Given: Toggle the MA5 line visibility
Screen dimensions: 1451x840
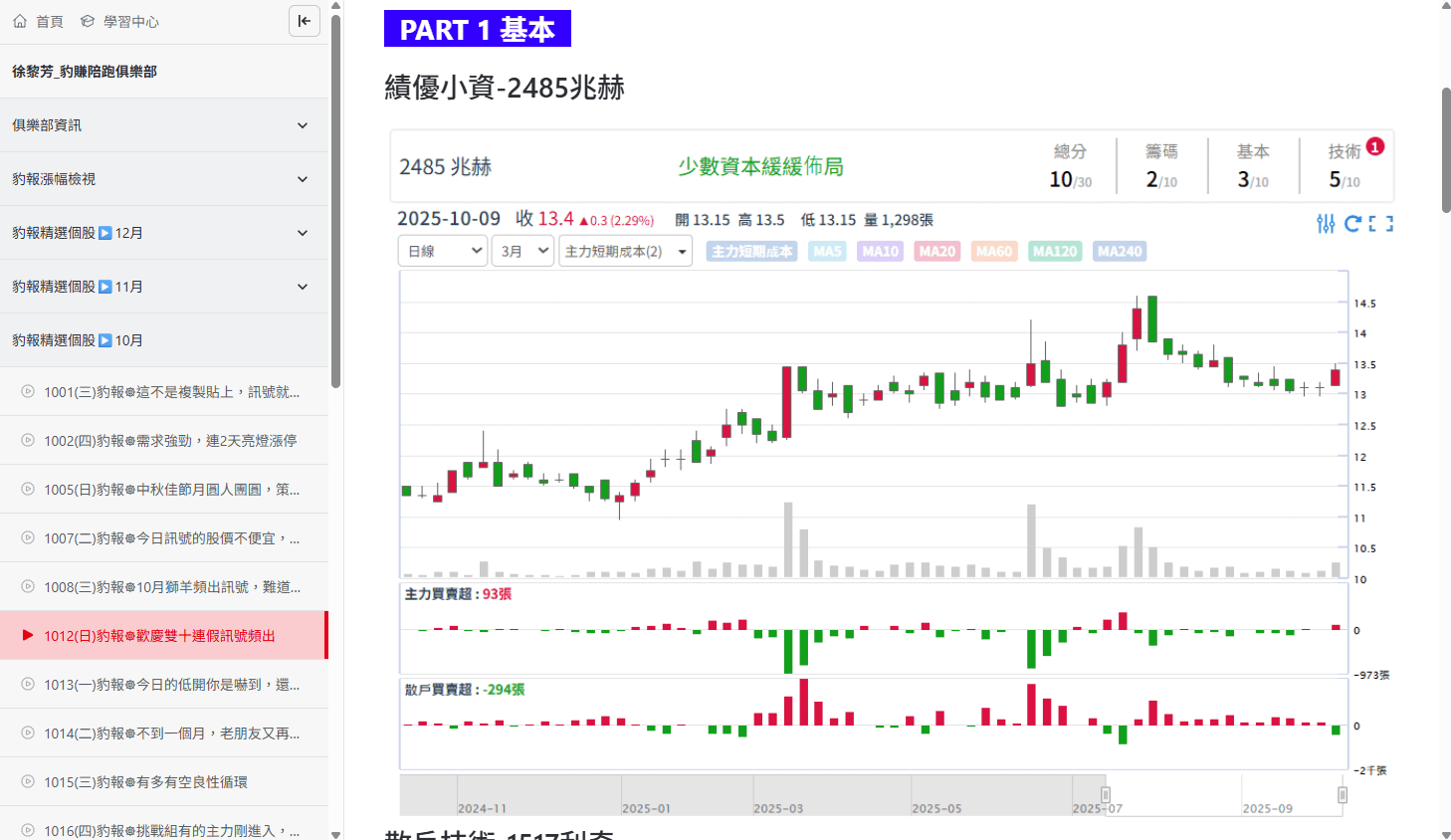Looking at the screenshot, I should (x=827, y=252).
